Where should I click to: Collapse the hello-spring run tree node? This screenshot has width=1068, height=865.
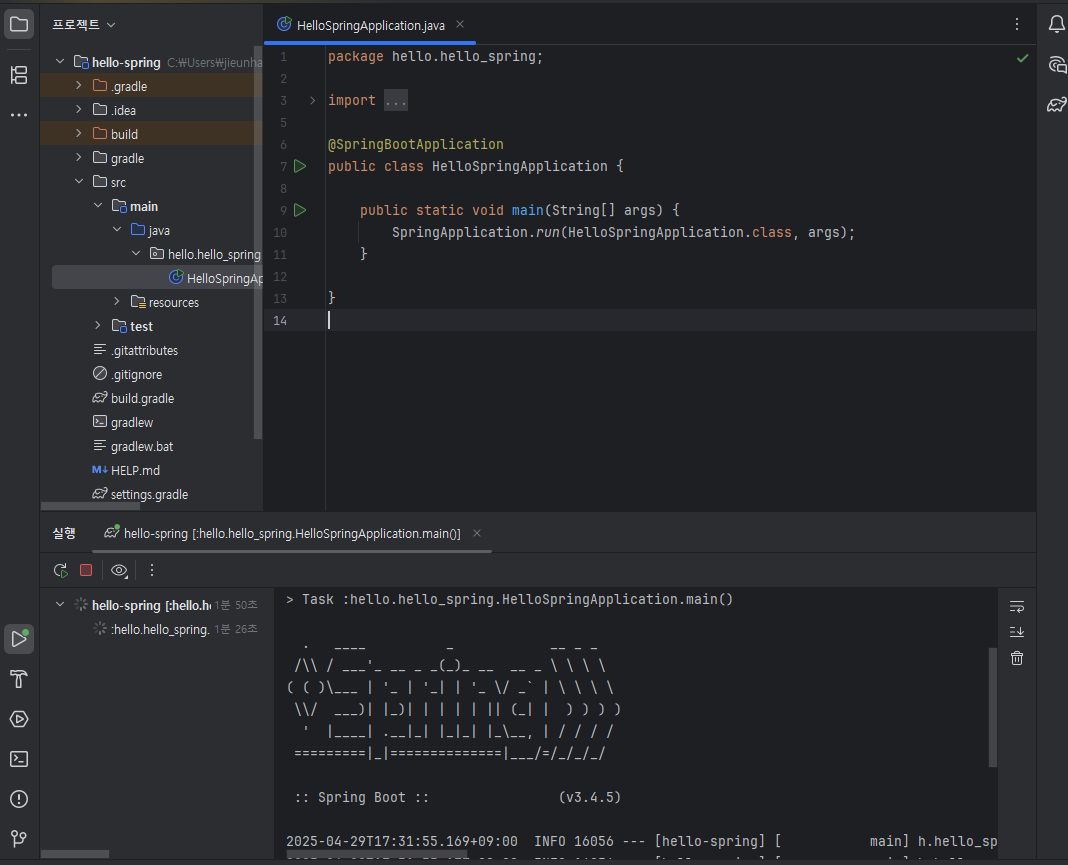click(60, 604)
